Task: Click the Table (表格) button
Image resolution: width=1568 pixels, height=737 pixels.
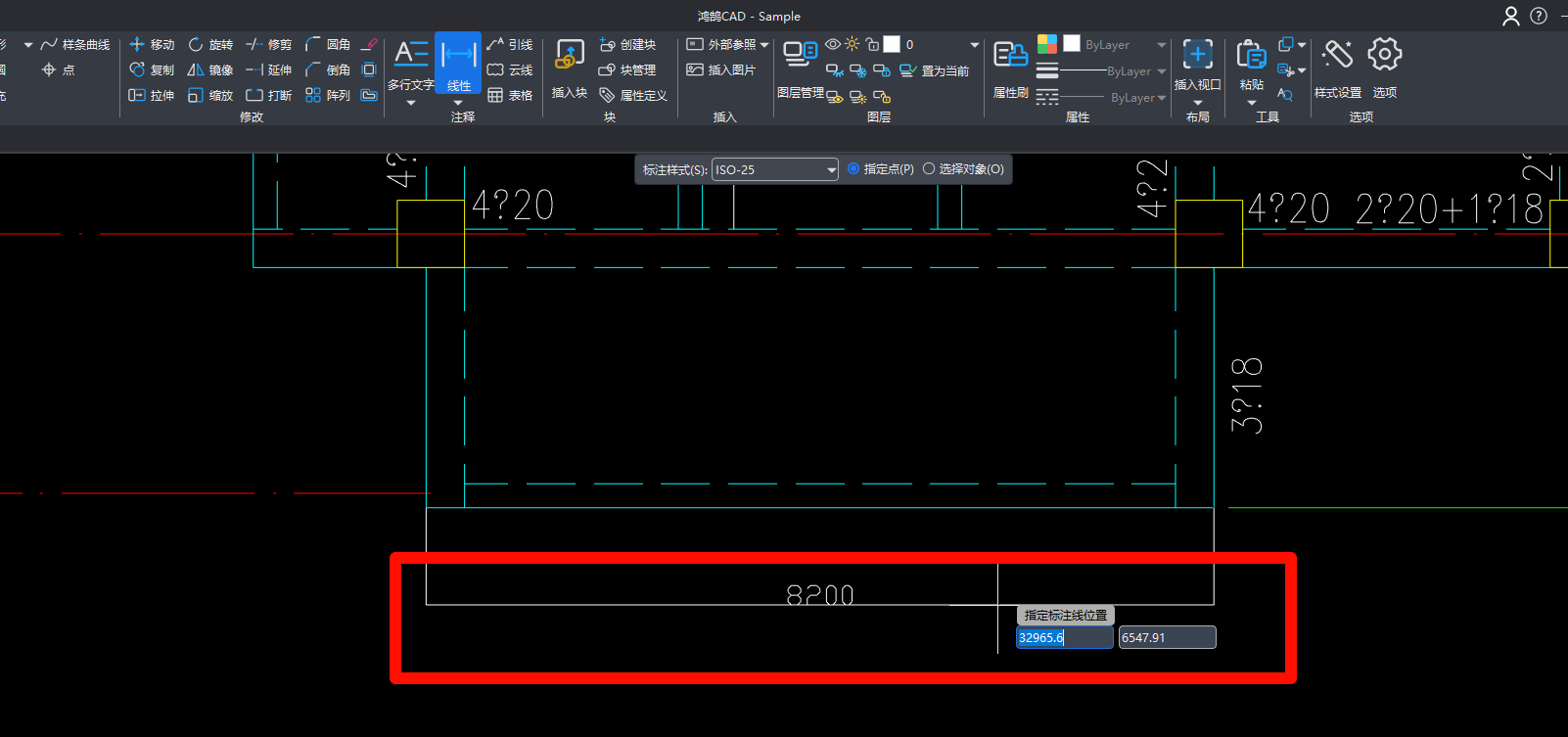Action: [510, 96]
